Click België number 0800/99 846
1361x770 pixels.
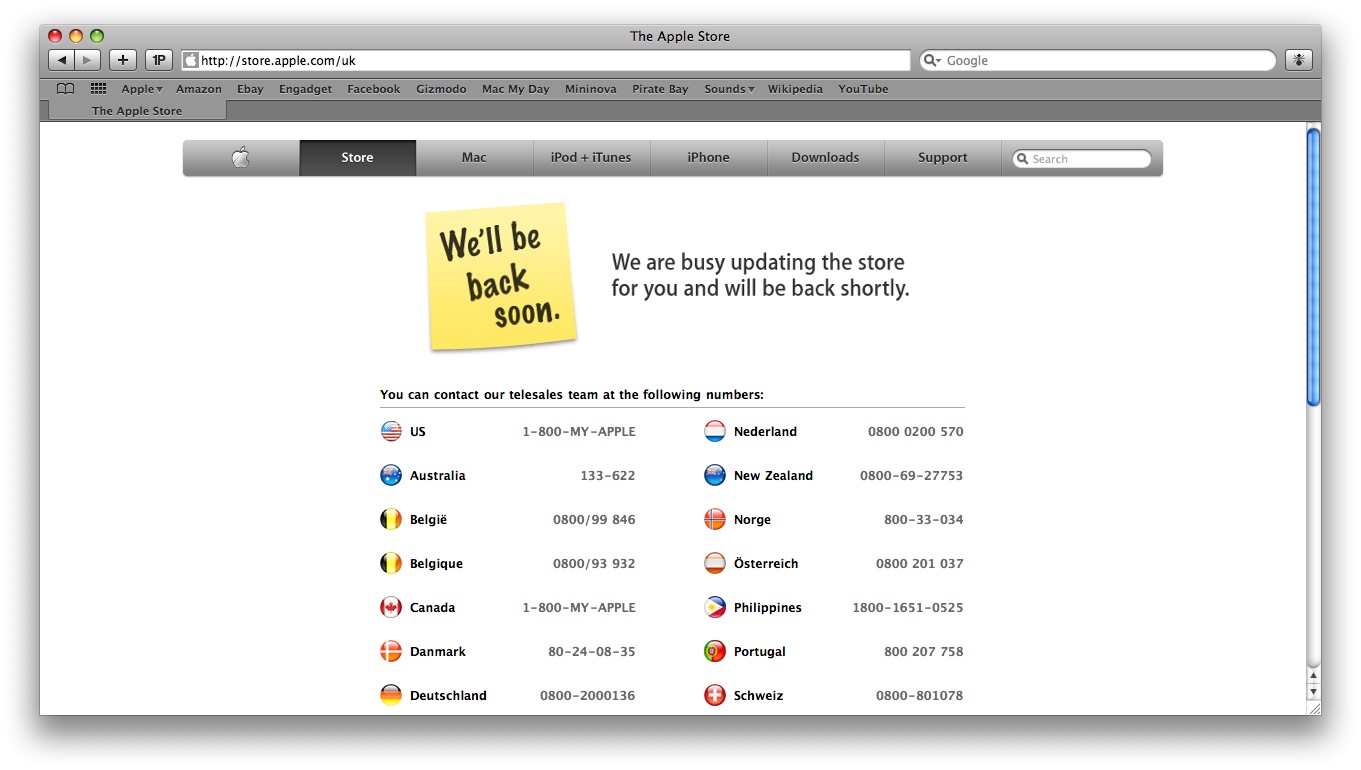point(594,520)
